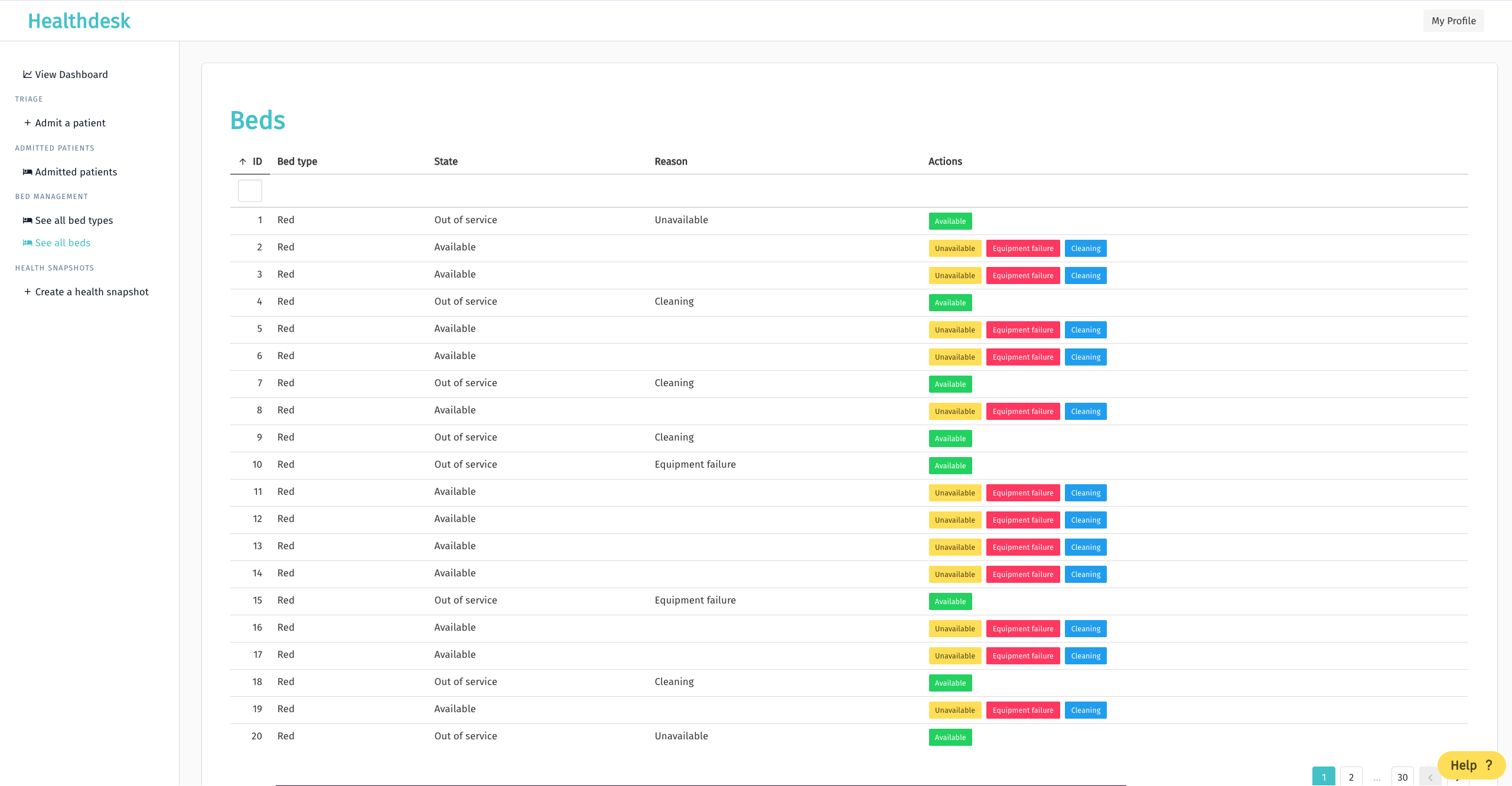Mark bed 1 as Available
1512x786 pixels.
tap(950, 221)
